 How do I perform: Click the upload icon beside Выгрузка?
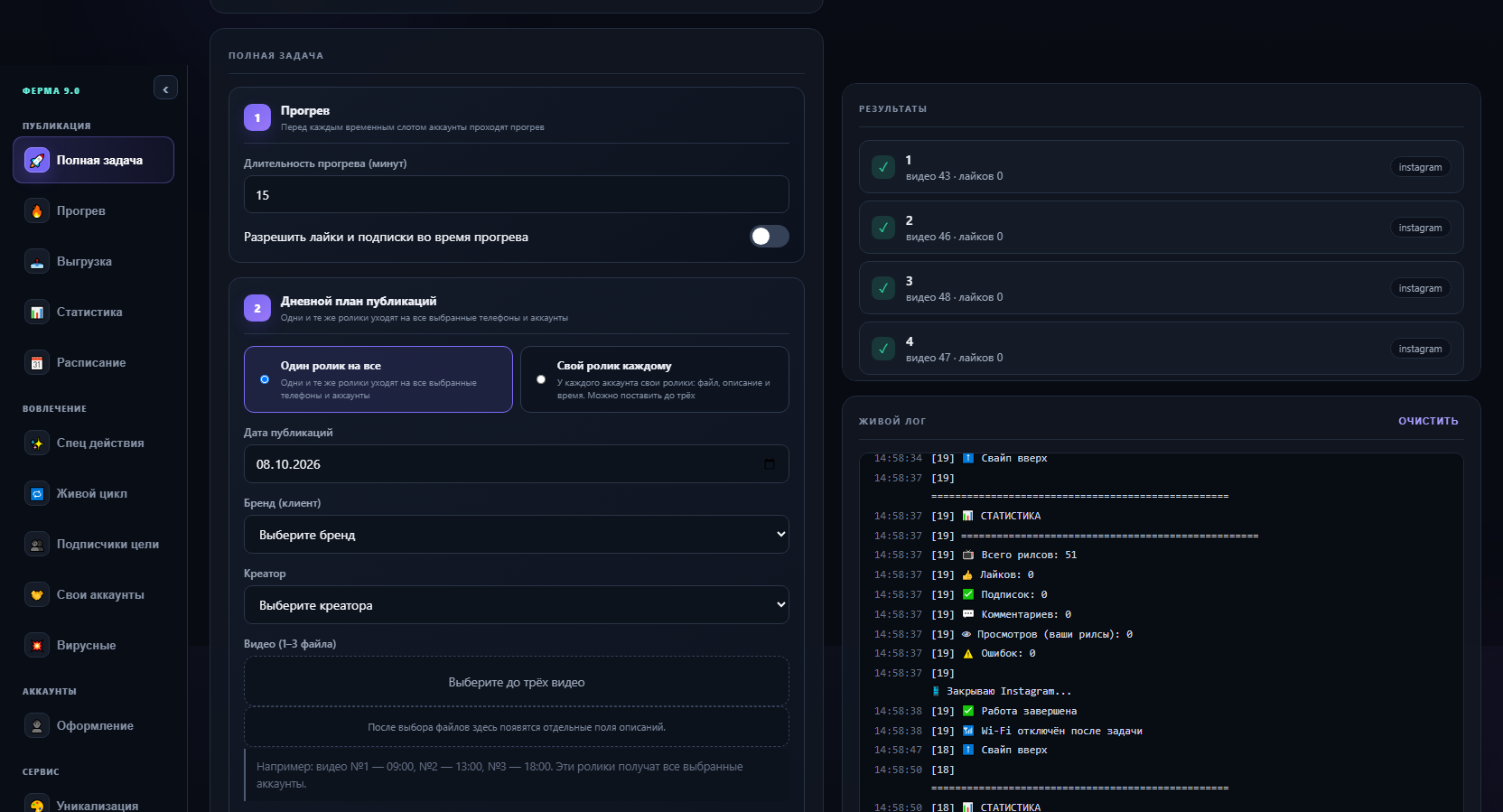pos(37,262)
